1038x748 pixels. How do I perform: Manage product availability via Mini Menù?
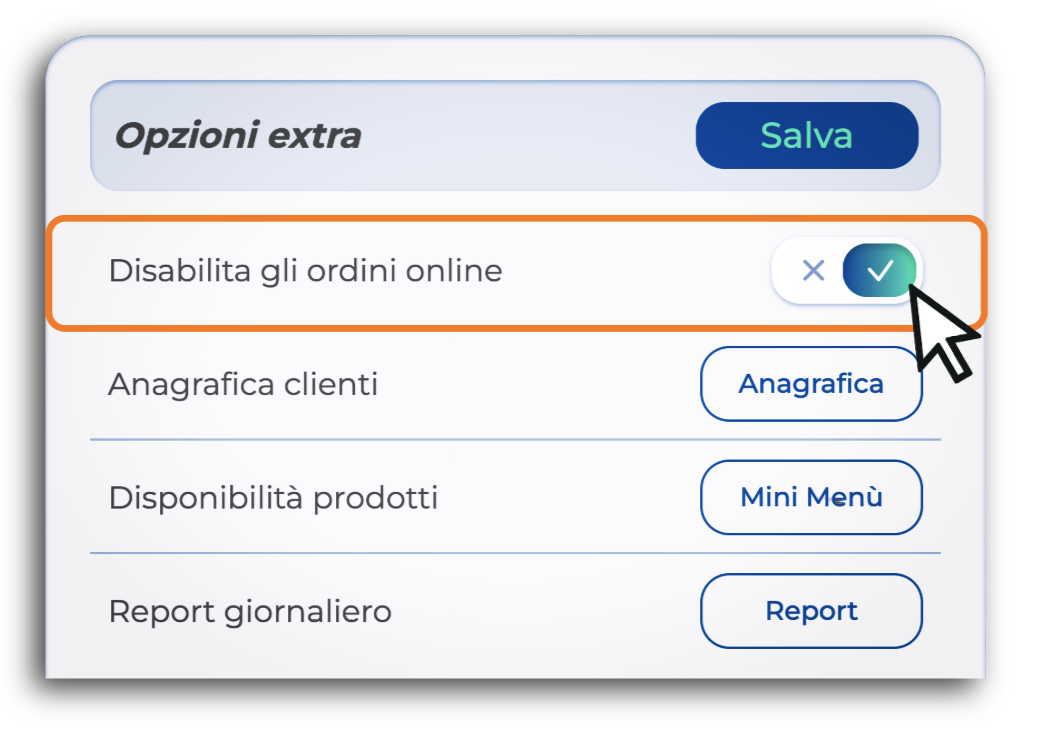(811, 497)
